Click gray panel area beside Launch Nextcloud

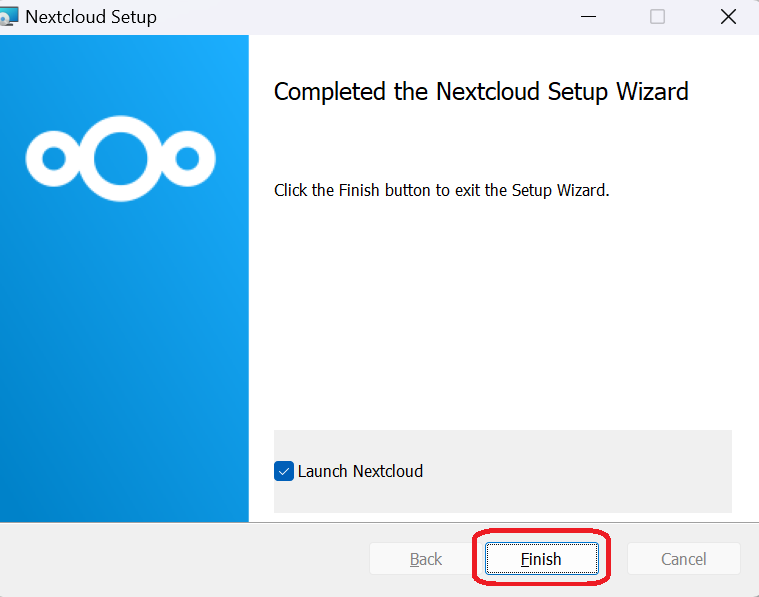576,471
